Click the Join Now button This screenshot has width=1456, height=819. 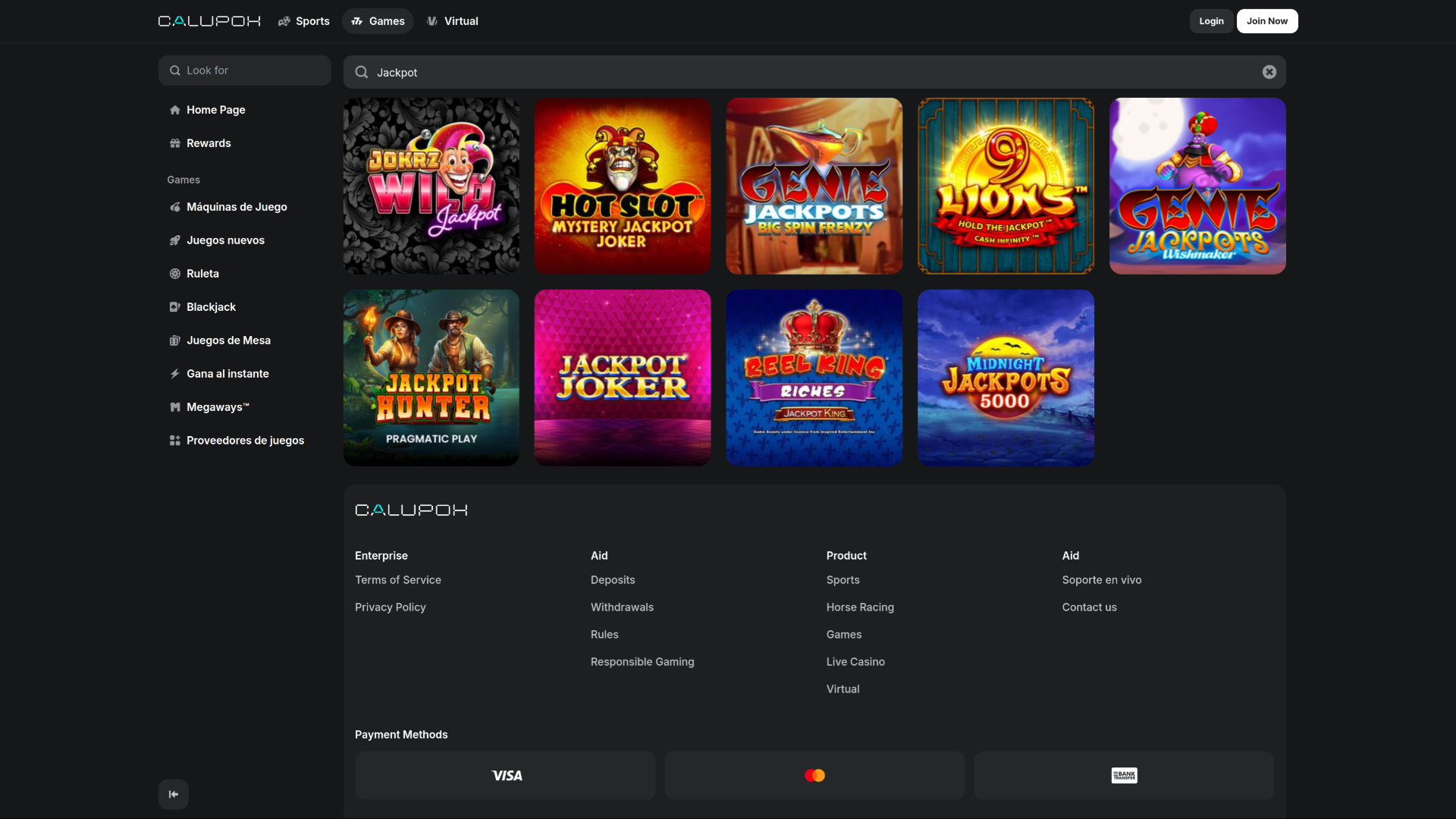[1266, 20]
